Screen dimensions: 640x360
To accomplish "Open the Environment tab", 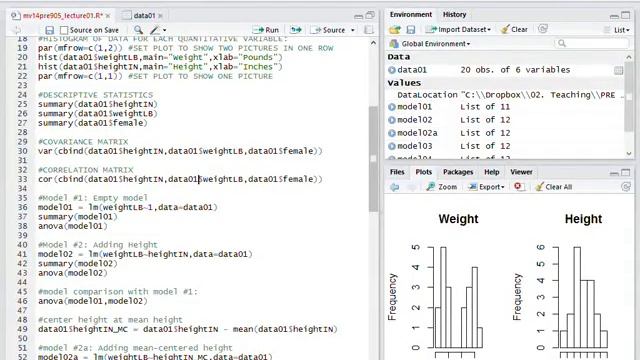I will (410, 14).
